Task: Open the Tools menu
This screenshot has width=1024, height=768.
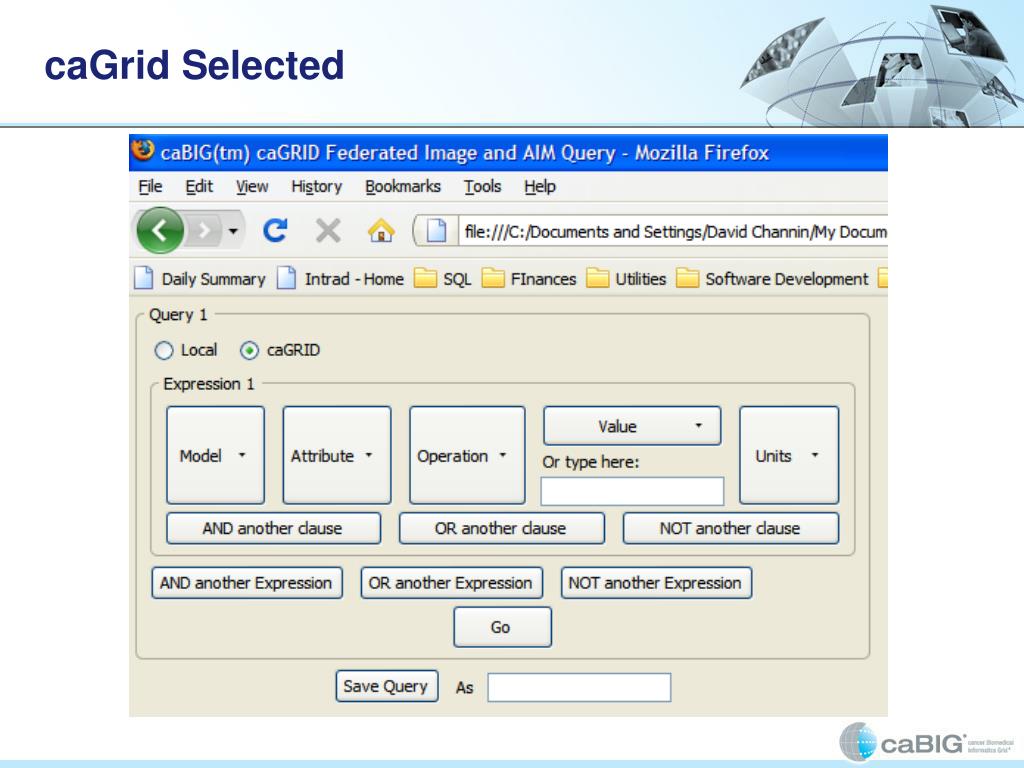Action: point(483,187)
